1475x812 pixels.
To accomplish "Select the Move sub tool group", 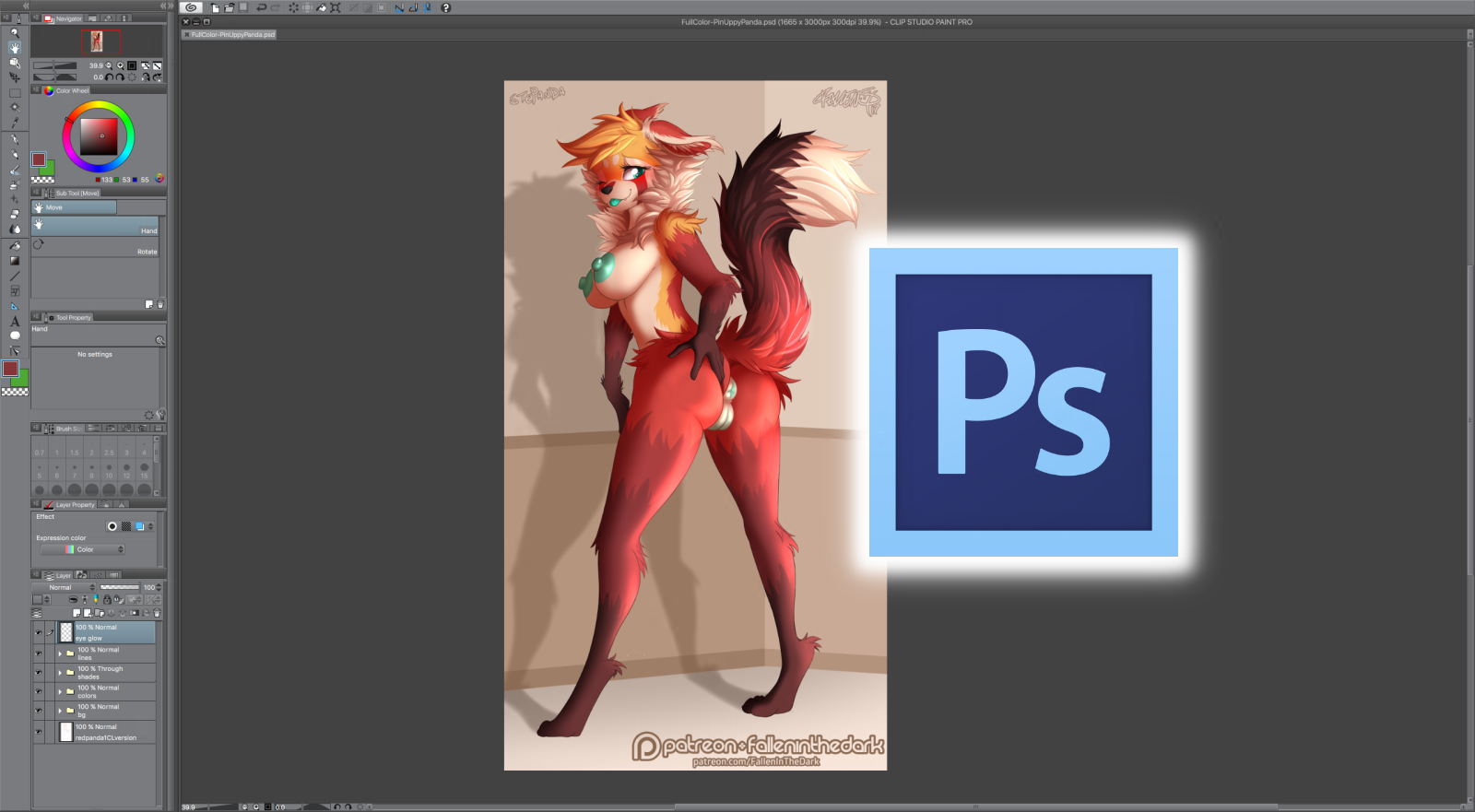I will (x=74, y=207).
